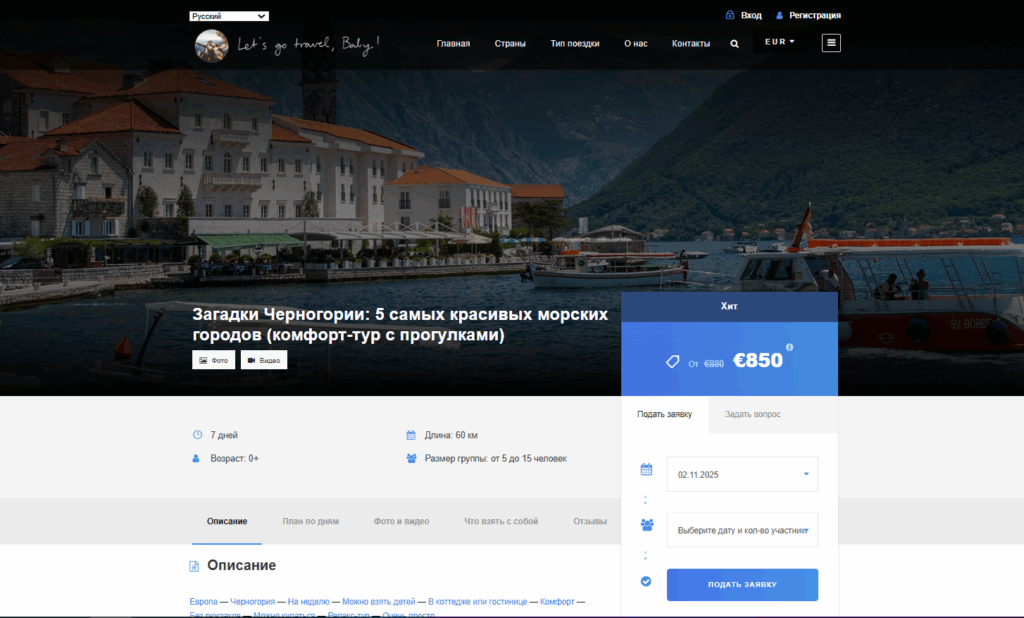Open the EUR currency dropdown
Viewport: 1024px width, 618px height.
click(x=780, y=42)
